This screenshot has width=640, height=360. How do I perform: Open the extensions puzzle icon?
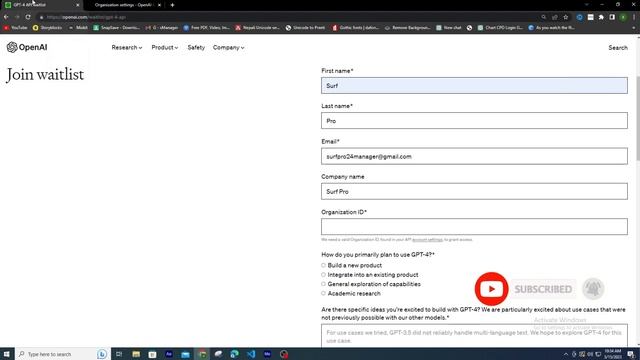pos(601,17)
